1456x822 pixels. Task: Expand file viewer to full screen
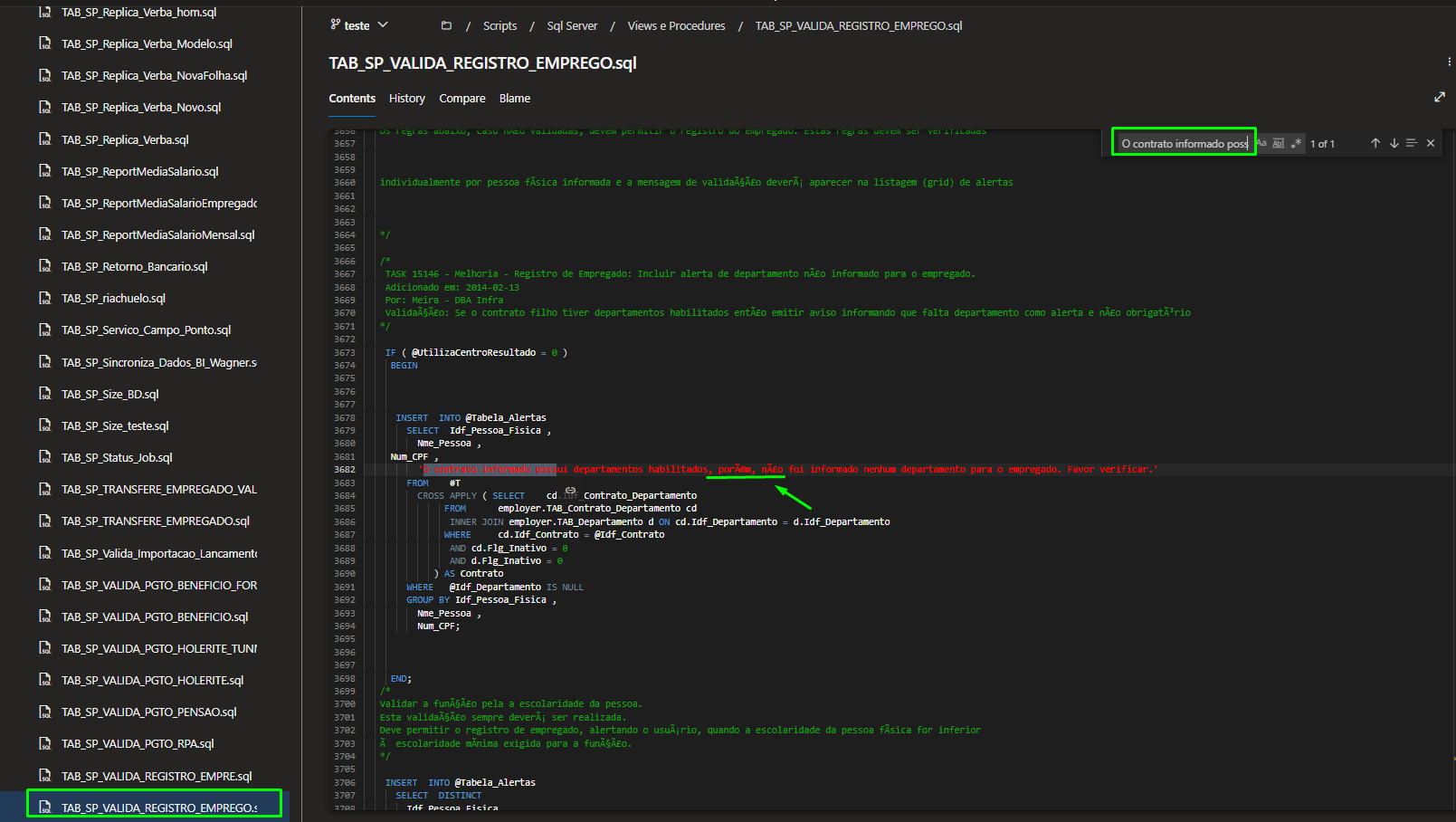tap(1440, 97)
